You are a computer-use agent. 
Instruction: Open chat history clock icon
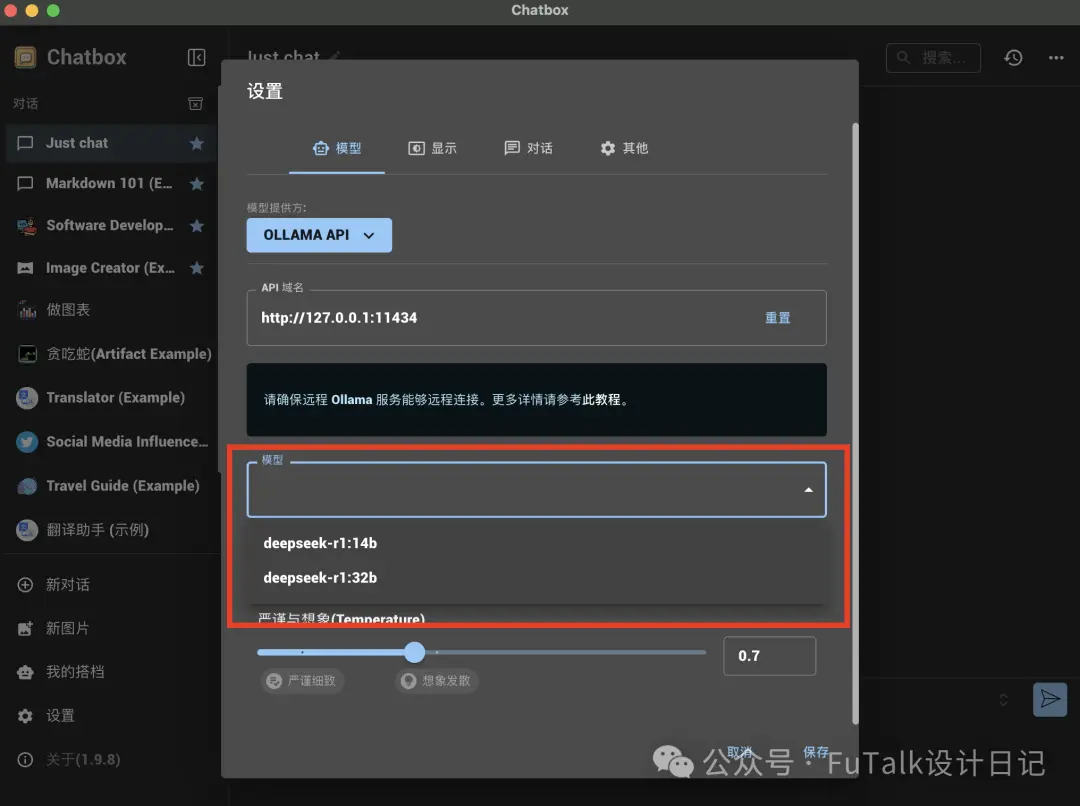coord(1012,58)
